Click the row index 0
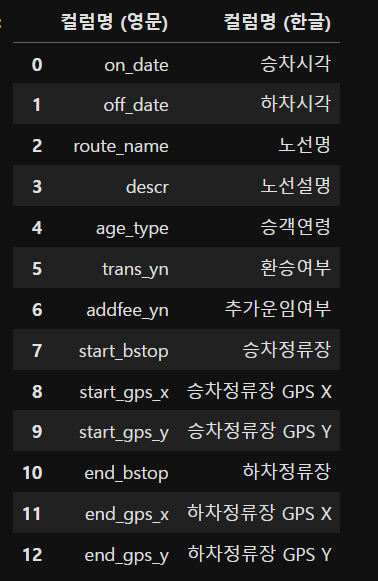378x581 pixels. tap(37, 65)
